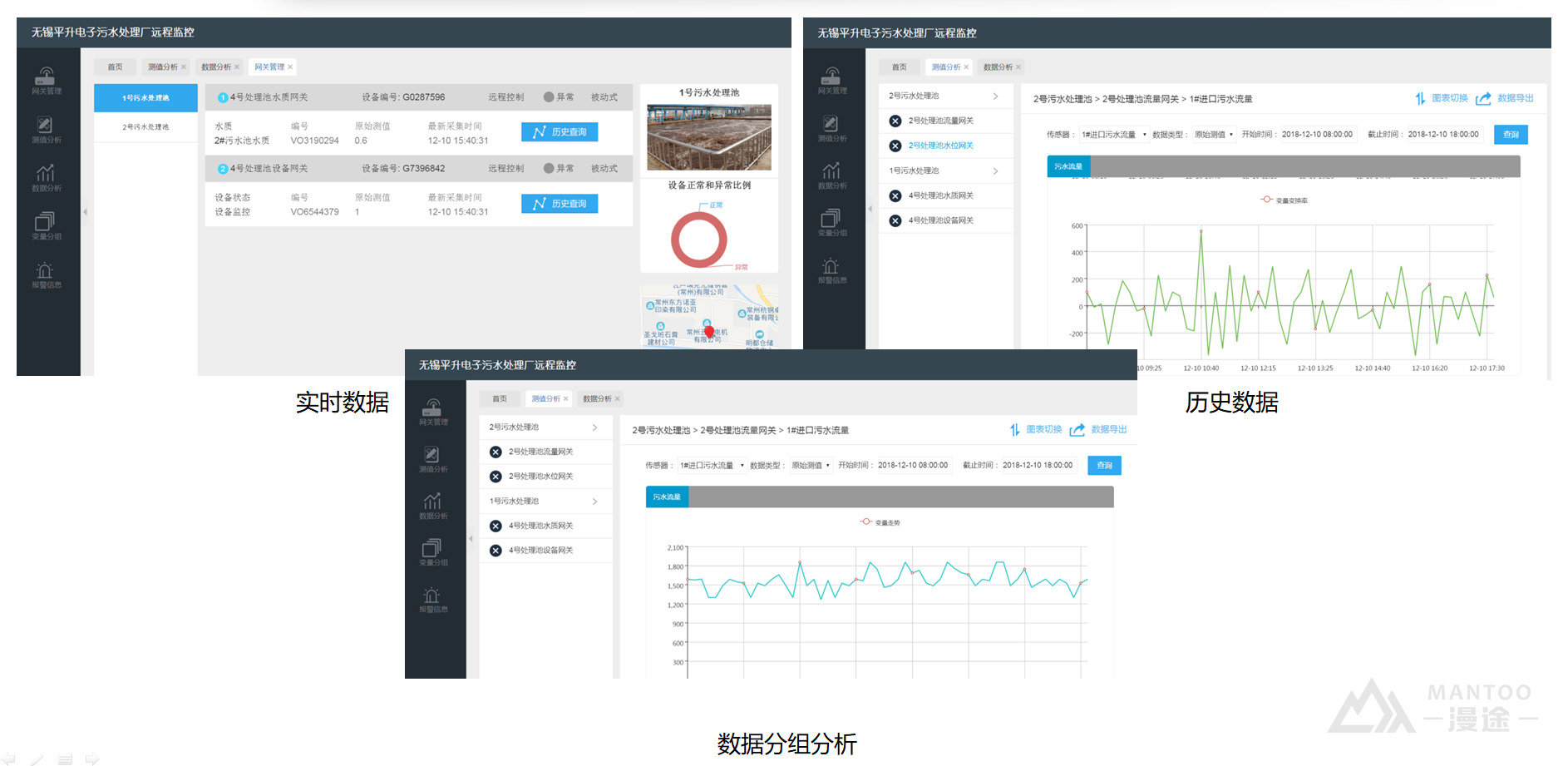Open 网关管理 sidebar icon in top-left panel
This screenshot has height=766, width=1568.
(46, 78)
